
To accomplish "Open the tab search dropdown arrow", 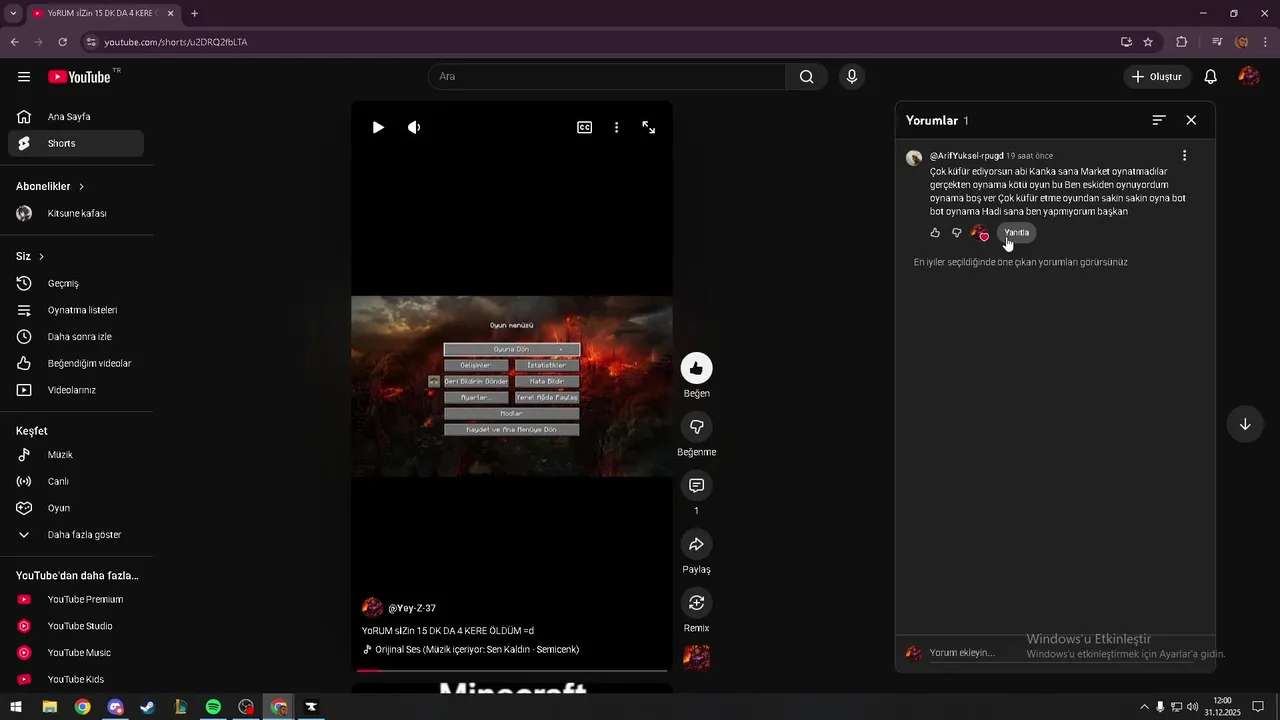I will click(x=13, y=13).
